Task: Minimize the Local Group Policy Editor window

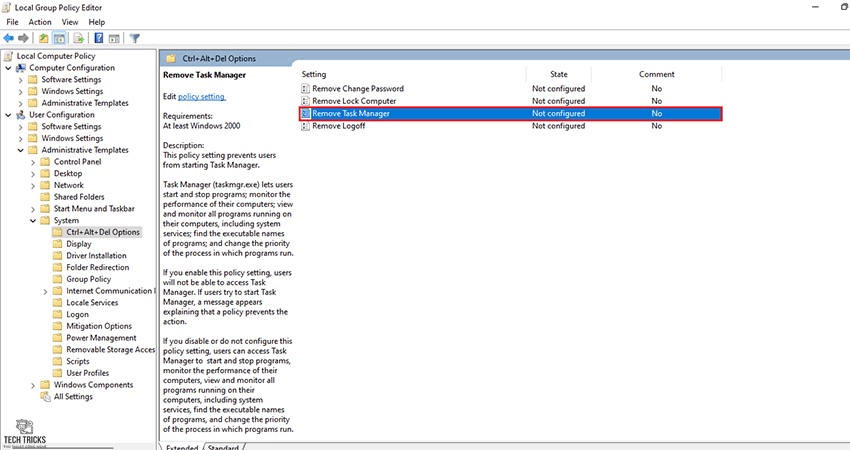Action: tap(816, 7)
